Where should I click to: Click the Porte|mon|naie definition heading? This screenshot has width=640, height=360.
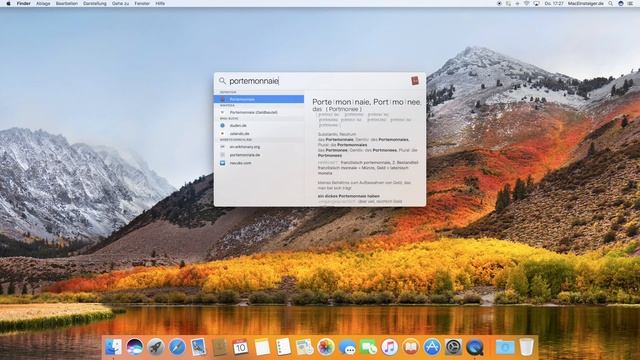tap(366, 102)
